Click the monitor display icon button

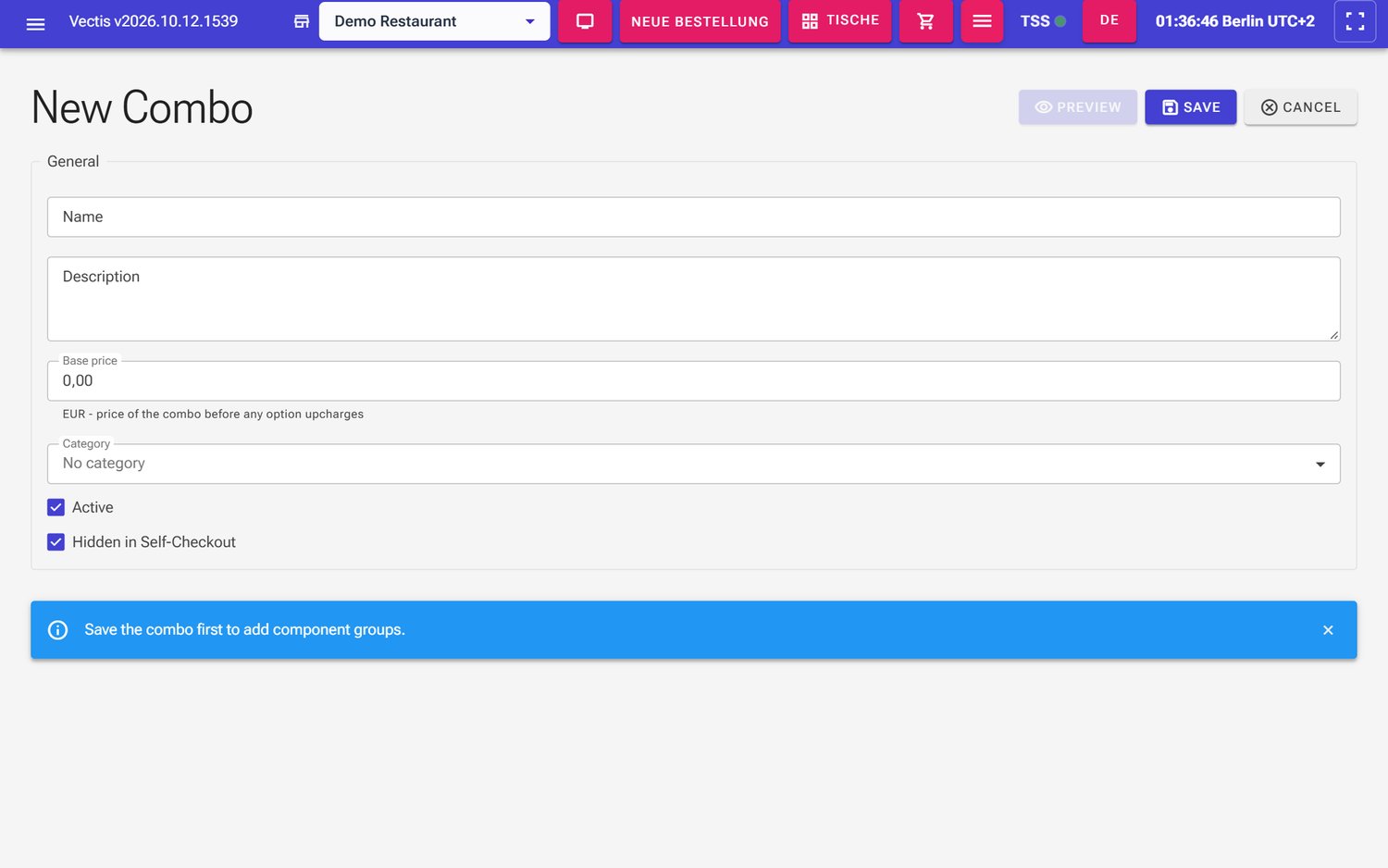[x=585, y=21]
